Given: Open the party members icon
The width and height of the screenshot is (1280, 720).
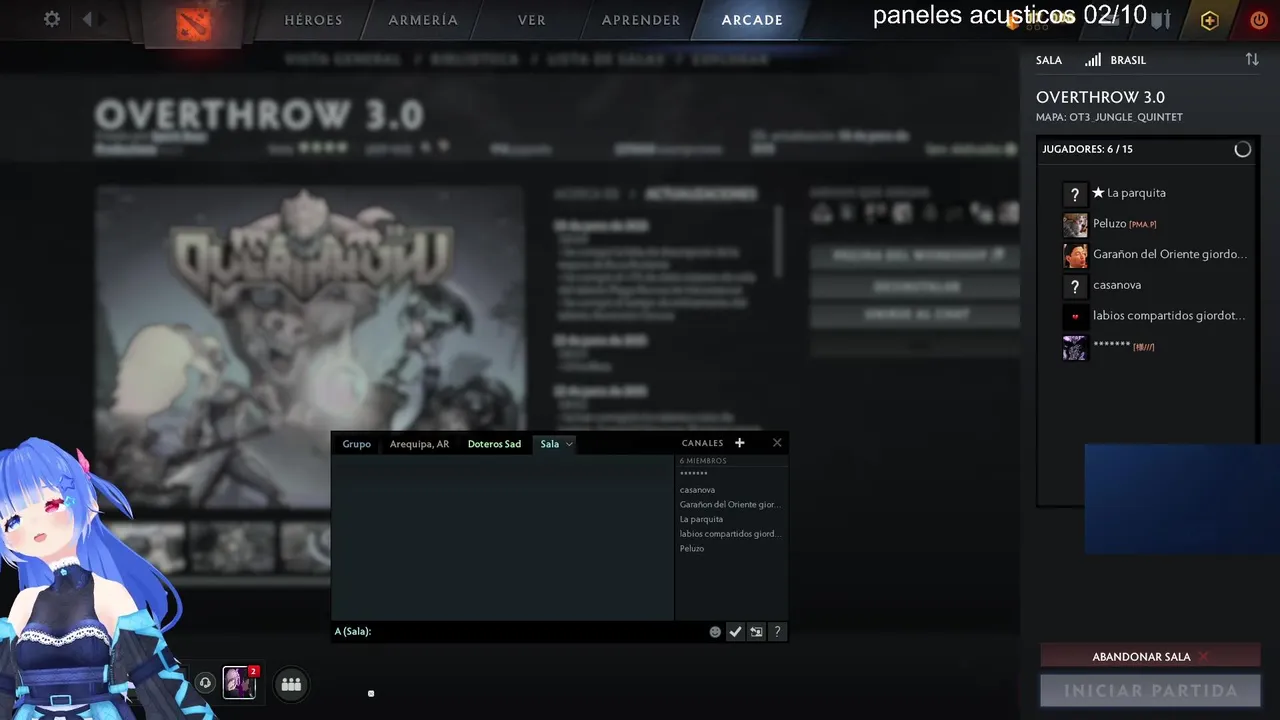Looking at the screenshot, I should (291, 684).
